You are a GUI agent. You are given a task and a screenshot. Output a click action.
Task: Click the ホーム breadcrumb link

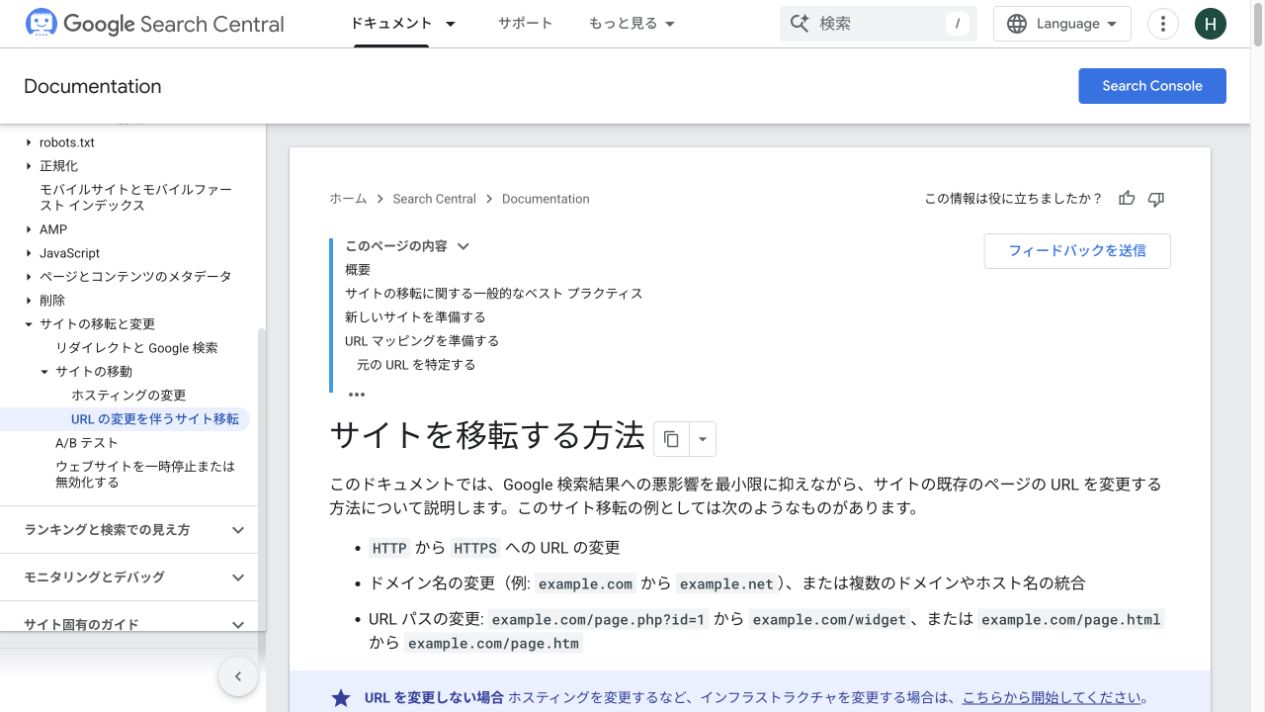point(348,199)
